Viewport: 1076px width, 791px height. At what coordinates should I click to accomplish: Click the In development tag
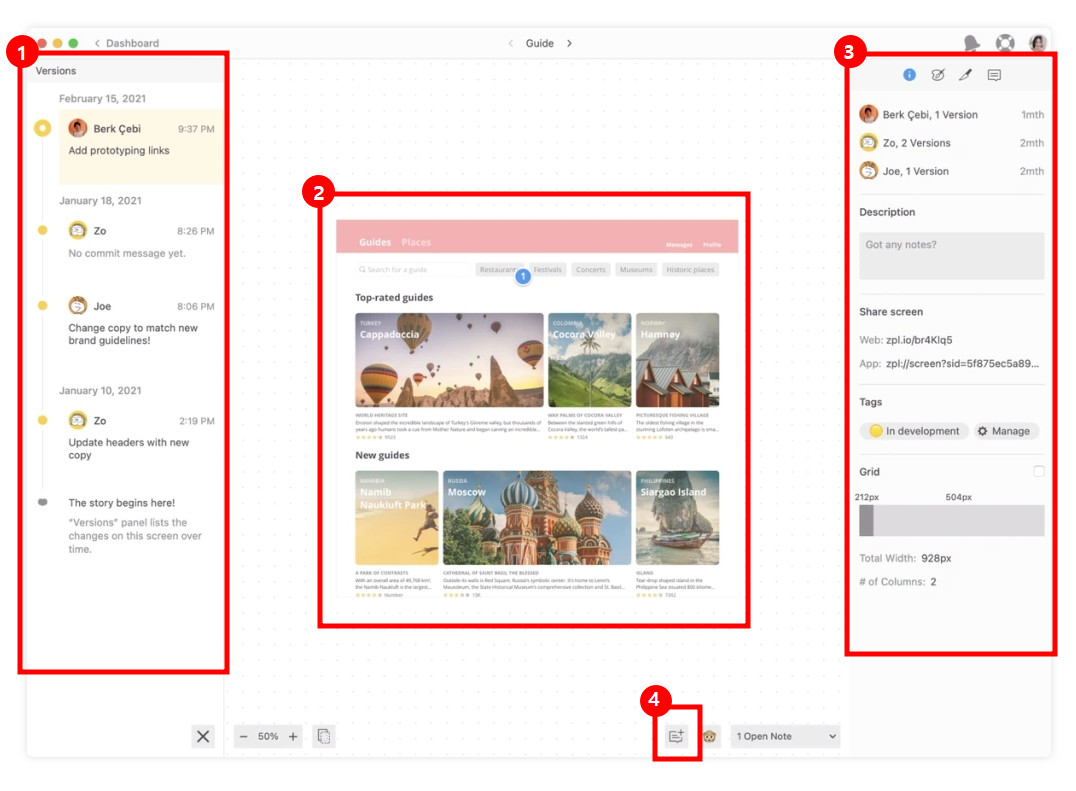click(914, 431)
